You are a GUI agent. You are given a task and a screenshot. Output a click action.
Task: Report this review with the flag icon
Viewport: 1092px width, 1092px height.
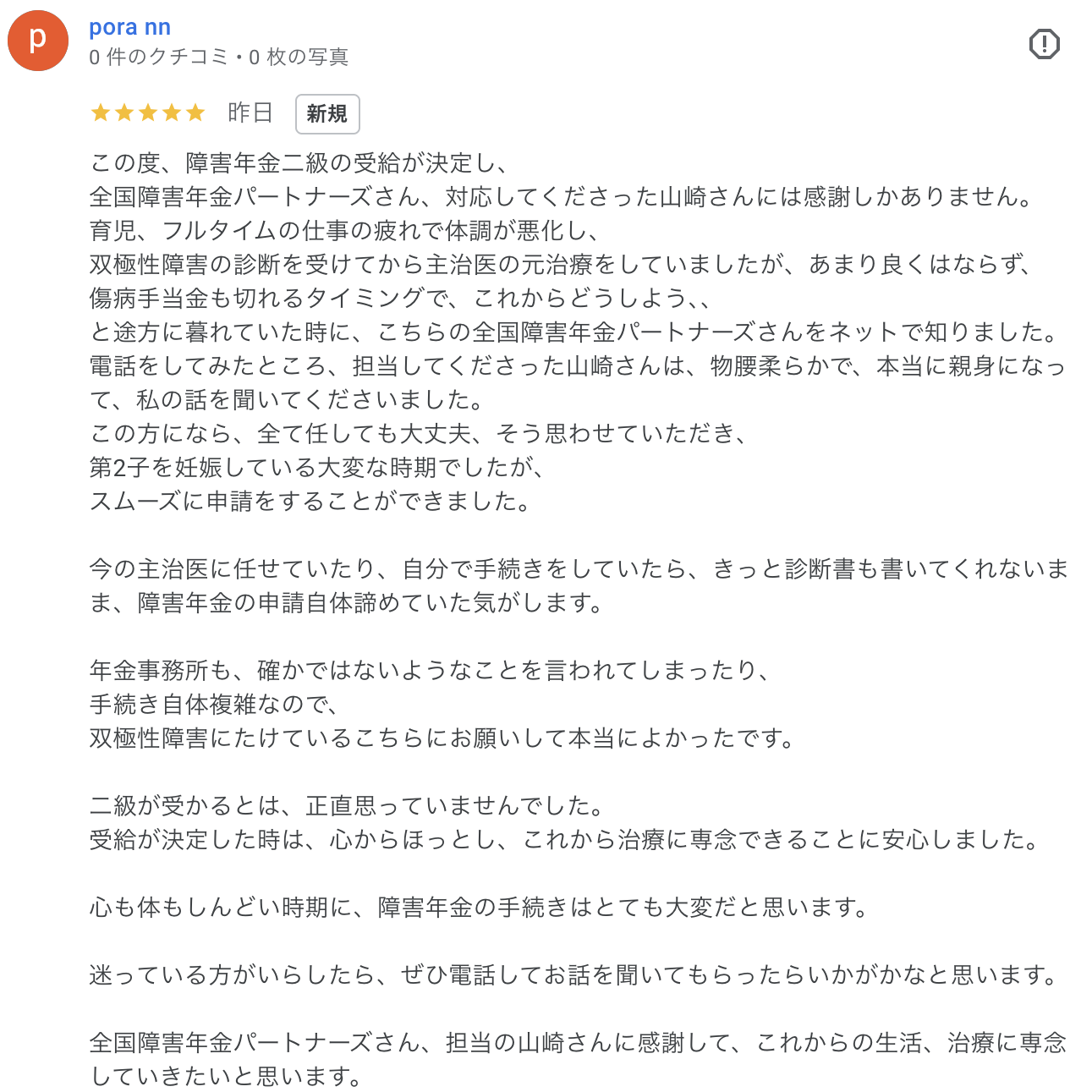[1045, 44]
